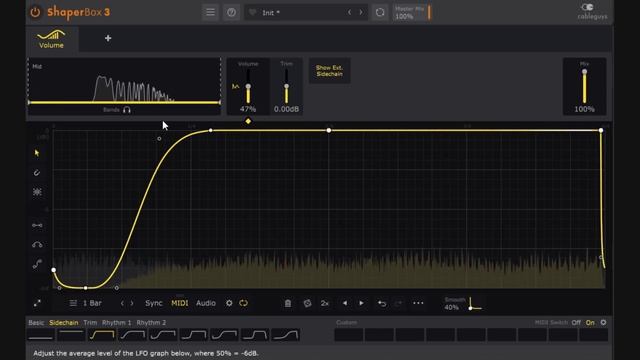Image resolution: width=640 pixels, height=360 pixels.
Task: Adjust the Volume slider handle
Action: pyautogui.click(x=248, y=87)
